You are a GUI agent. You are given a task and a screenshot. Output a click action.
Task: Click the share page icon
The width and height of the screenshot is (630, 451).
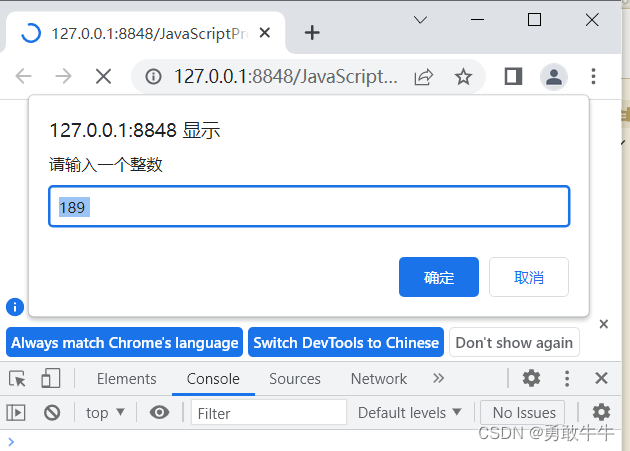pos(423,77)
